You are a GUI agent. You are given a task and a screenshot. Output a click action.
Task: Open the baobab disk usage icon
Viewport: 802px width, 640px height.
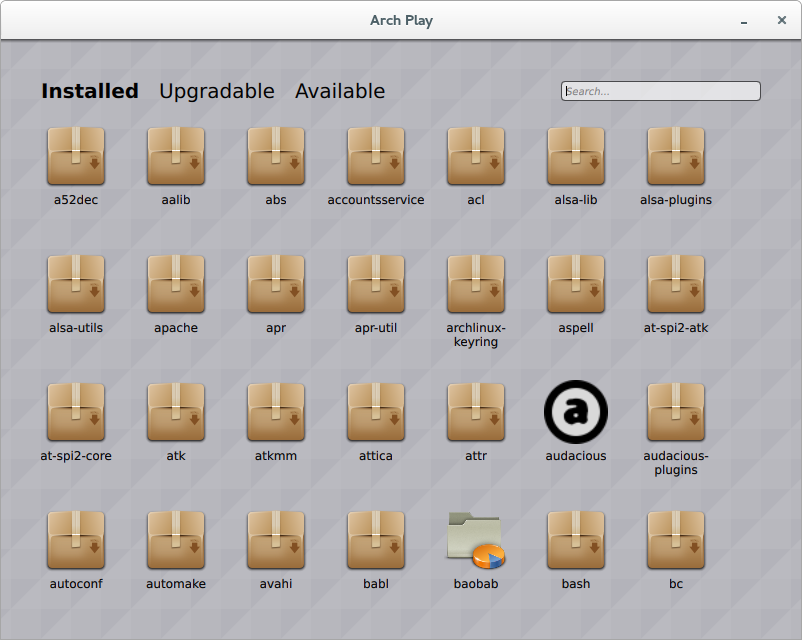coord(476,540)
